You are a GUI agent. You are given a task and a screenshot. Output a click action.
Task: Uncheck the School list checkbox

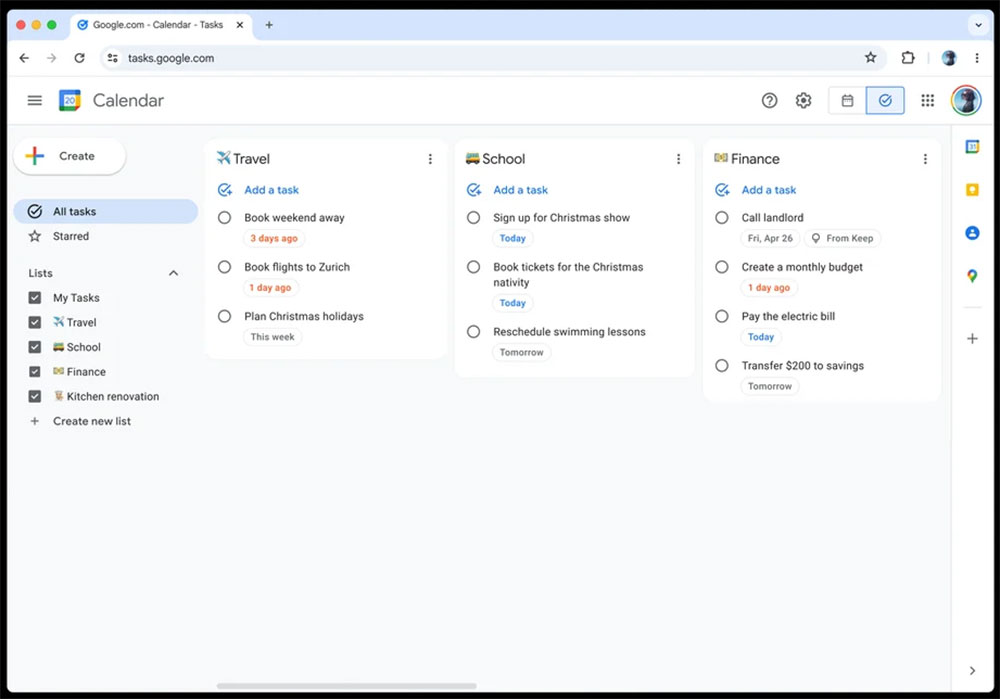[34, 347]
